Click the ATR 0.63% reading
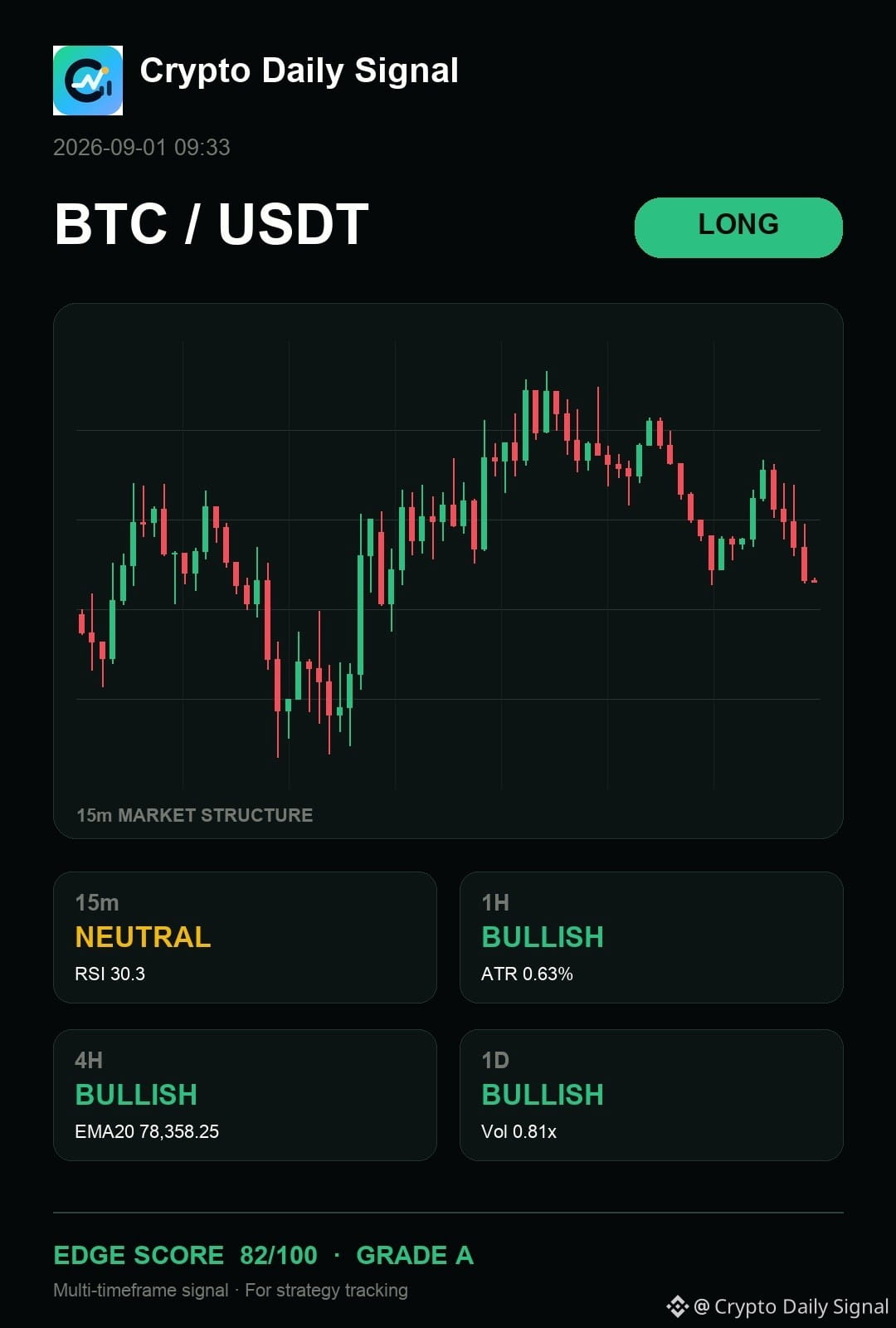 (527, 974)
